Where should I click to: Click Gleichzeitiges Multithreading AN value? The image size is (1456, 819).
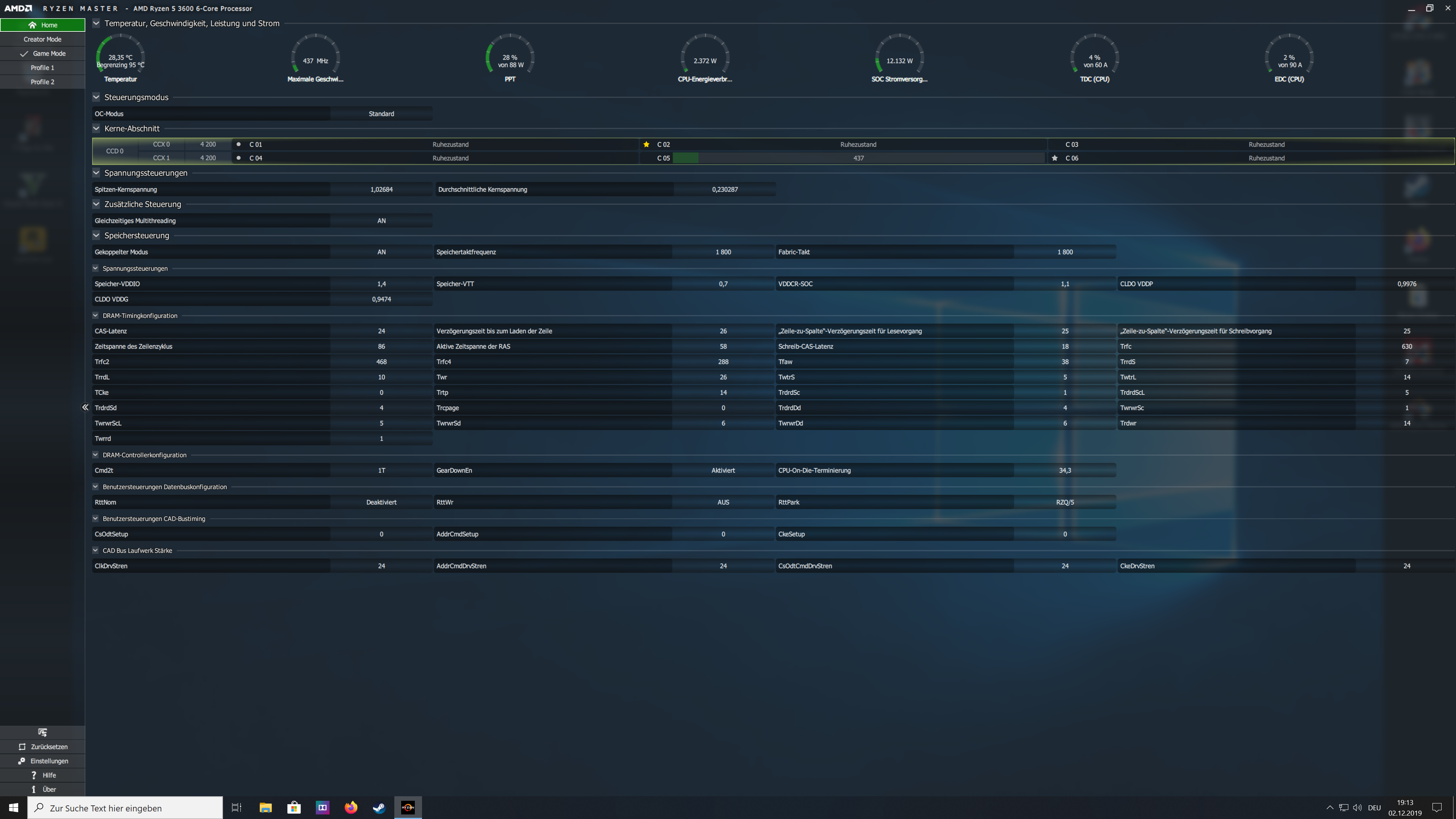tap(381, 220)
